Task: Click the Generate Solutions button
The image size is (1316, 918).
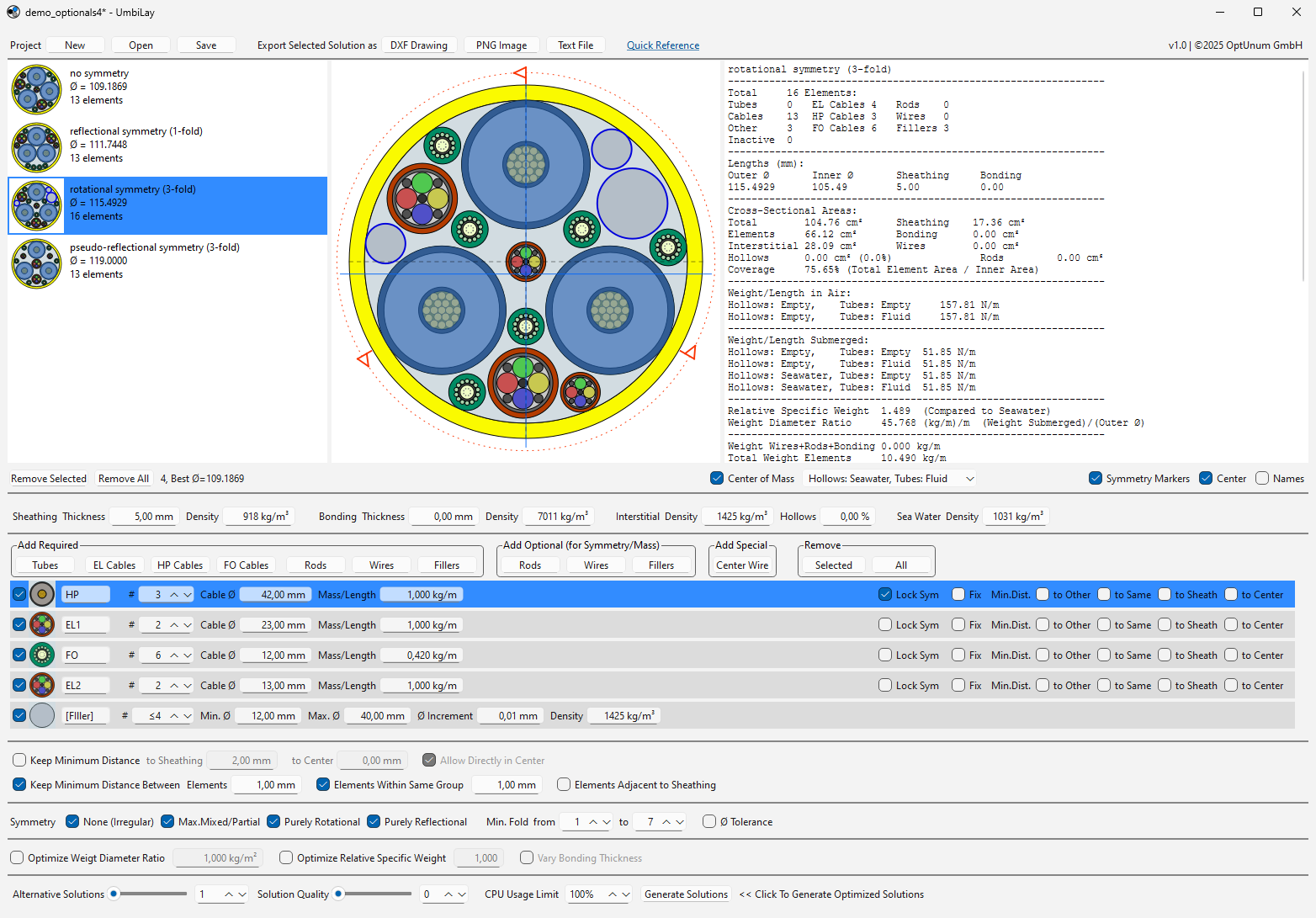Action: pyautogui.click(x=686, y=894)
